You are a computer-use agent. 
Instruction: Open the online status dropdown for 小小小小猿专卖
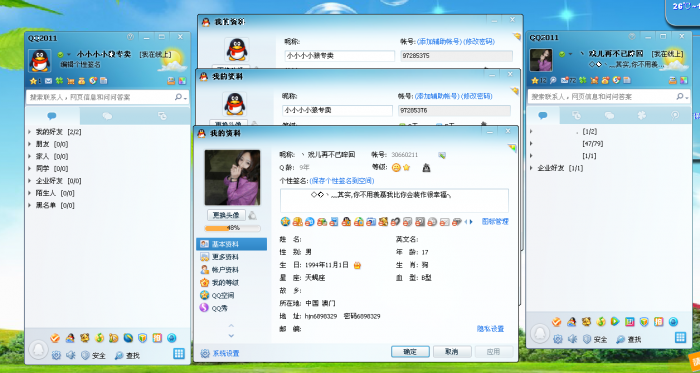[x=69, y=54]
